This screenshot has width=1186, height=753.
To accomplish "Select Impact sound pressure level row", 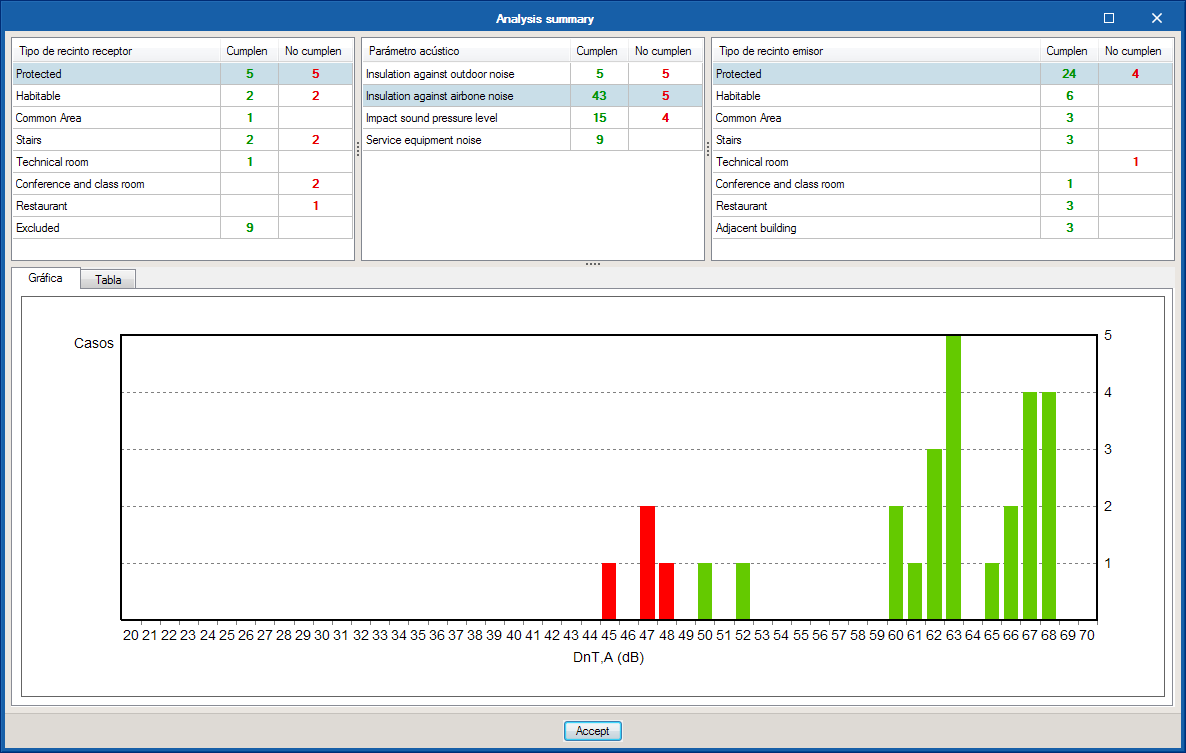I will 532,118.
